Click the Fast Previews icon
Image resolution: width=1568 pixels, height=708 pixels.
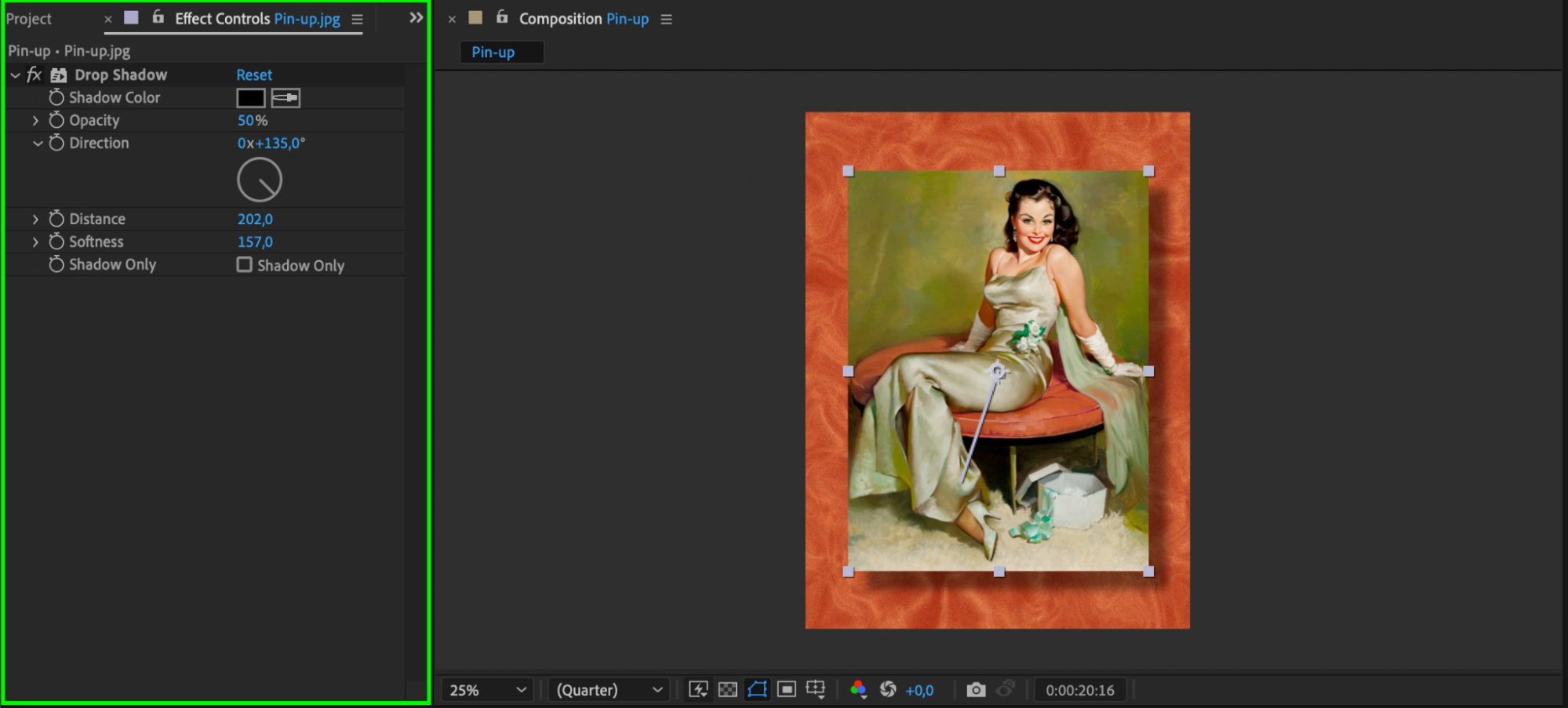pyautogui.click(x=697, y=689)
